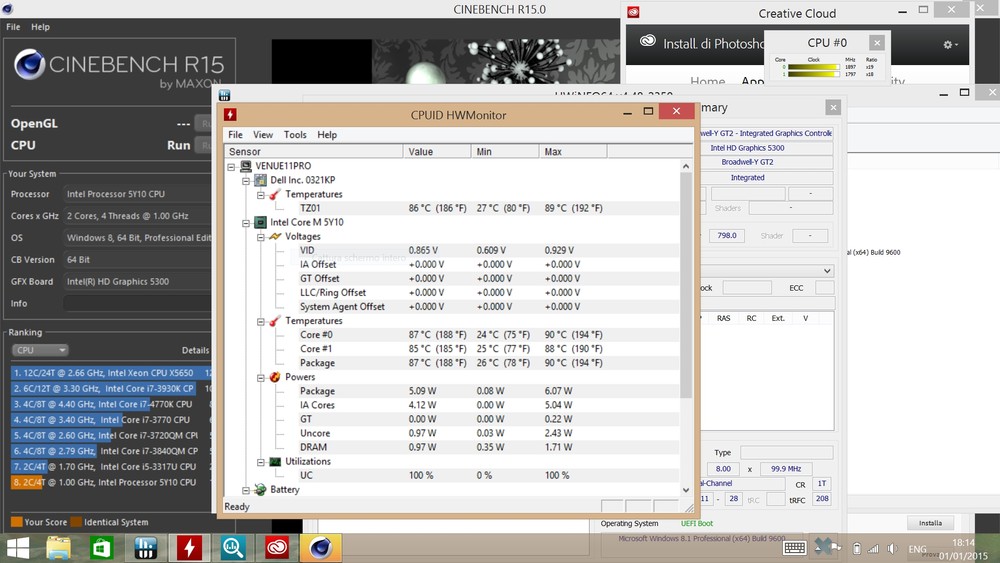Collapse the Intel Core M 5Y10 node
Viewport: 1000px width, 563px height.
tap(246, 223)
